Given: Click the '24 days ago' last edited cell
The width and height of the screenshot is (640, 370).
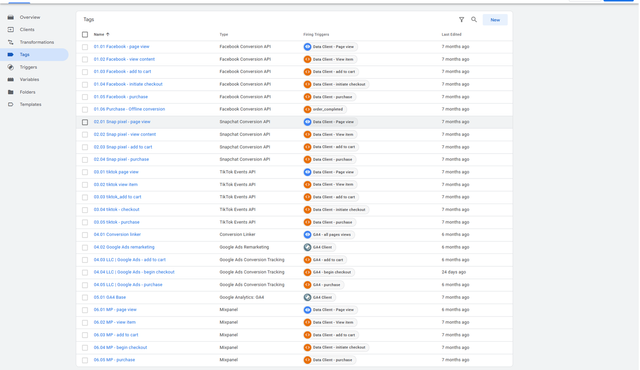Looking at the screenshot, I should (453, 272).
